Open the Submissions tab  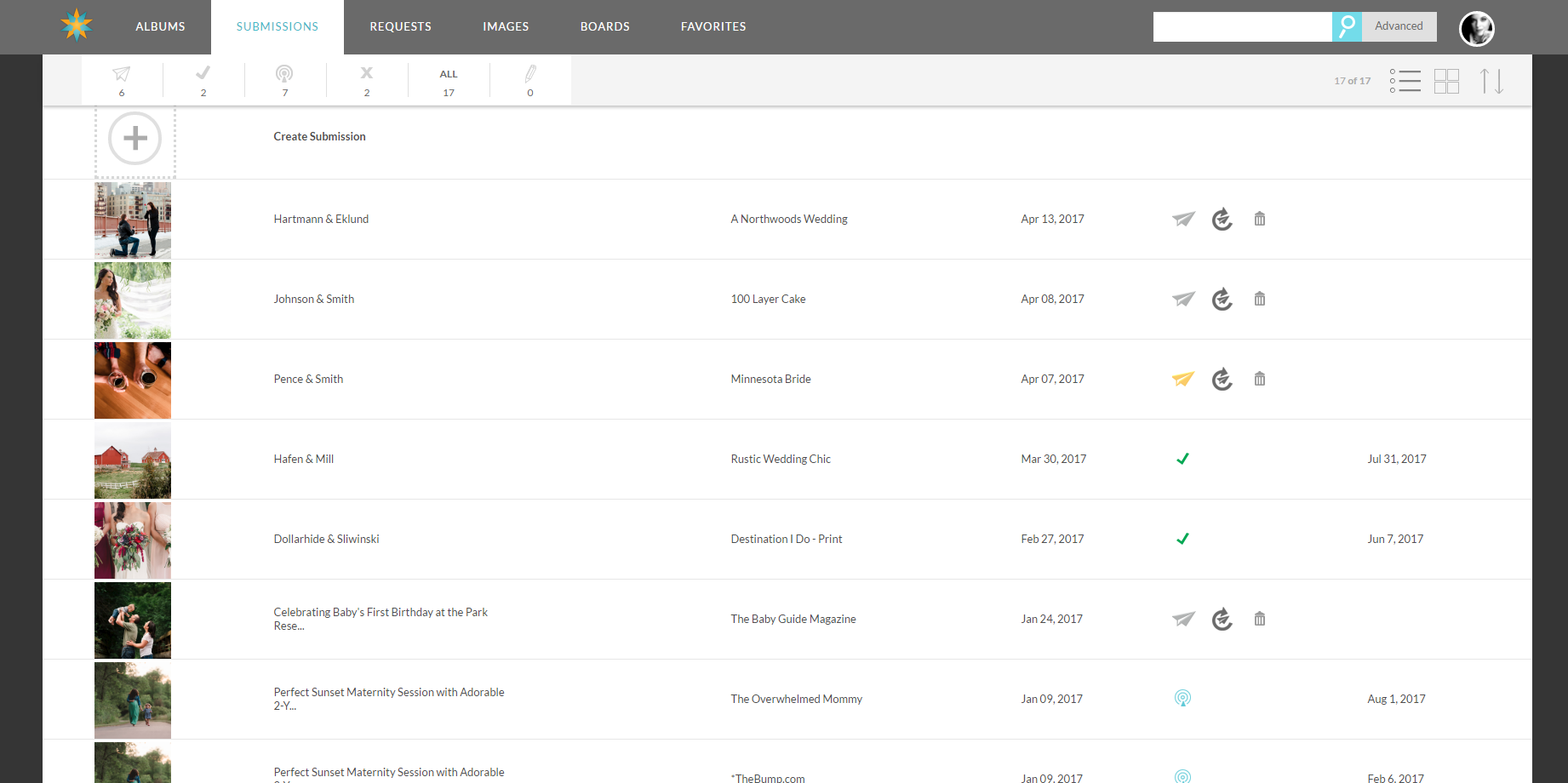278,26
